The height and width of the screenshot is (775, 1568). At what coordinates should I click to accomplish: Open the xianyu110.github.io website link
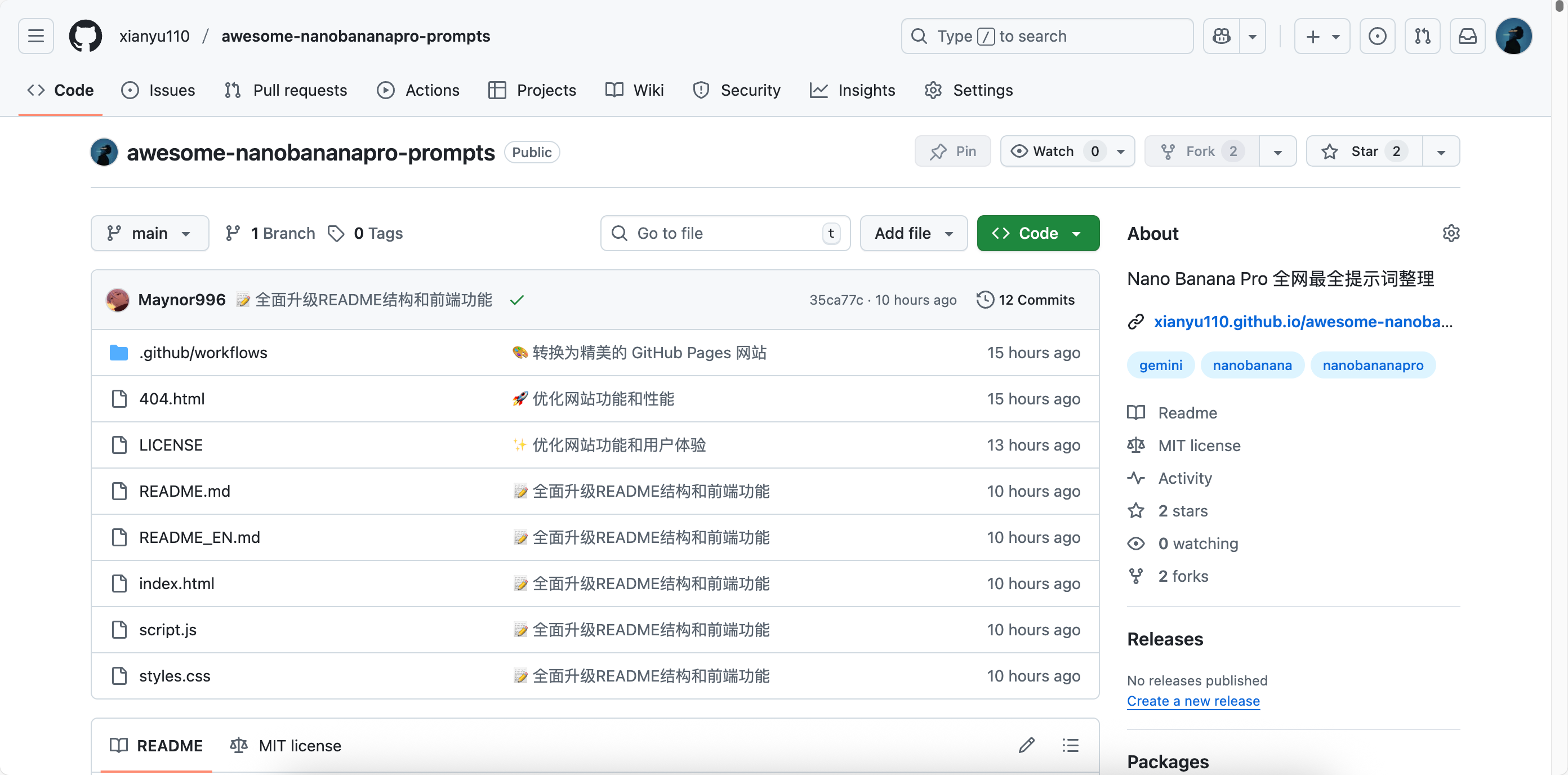(1303, 322)
